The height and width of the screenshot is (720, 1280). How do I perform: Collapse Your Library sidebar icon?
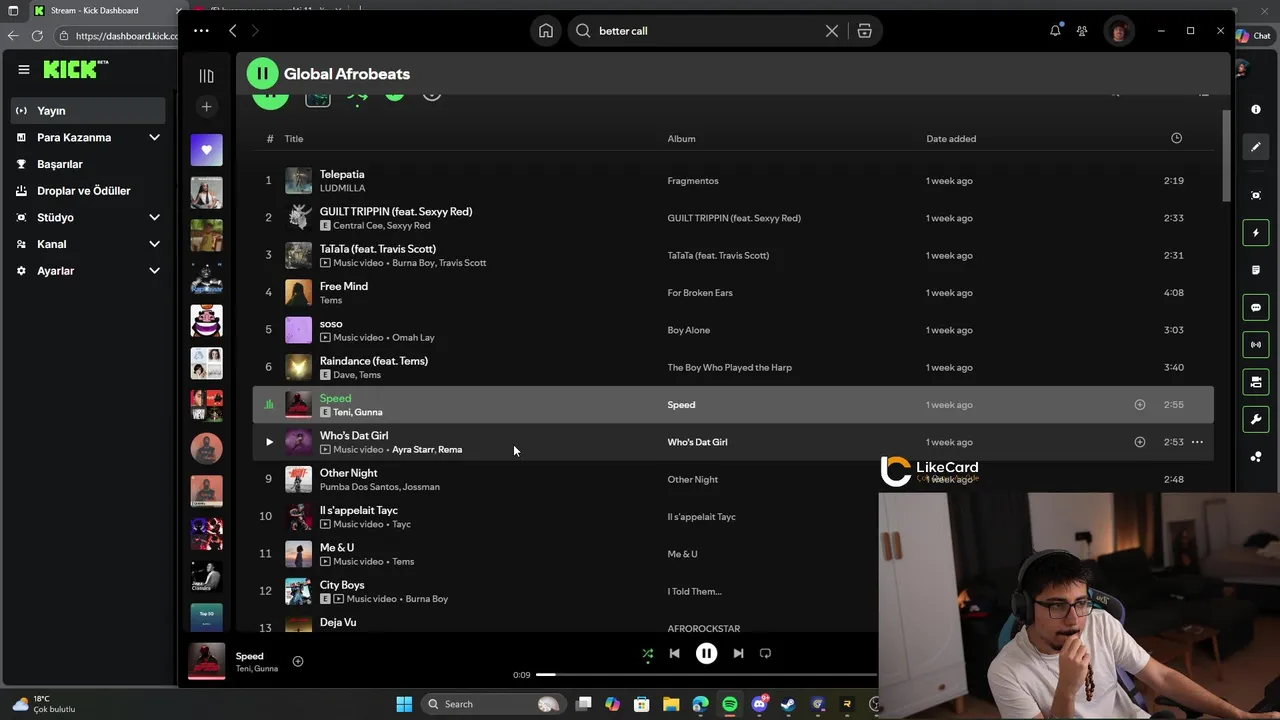point(206,76)
